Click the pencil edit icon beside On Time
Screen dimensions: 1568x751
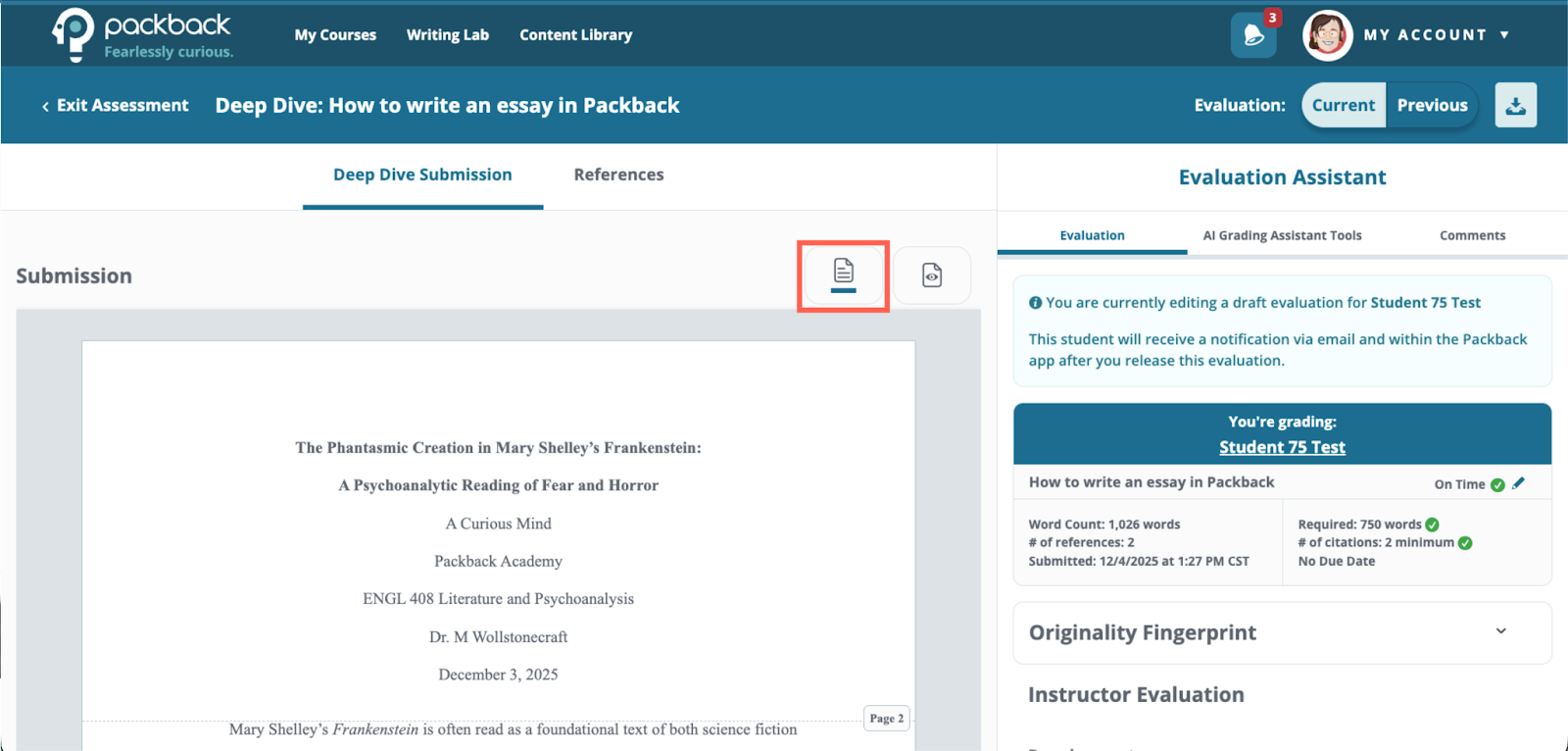coord(1518,483)
